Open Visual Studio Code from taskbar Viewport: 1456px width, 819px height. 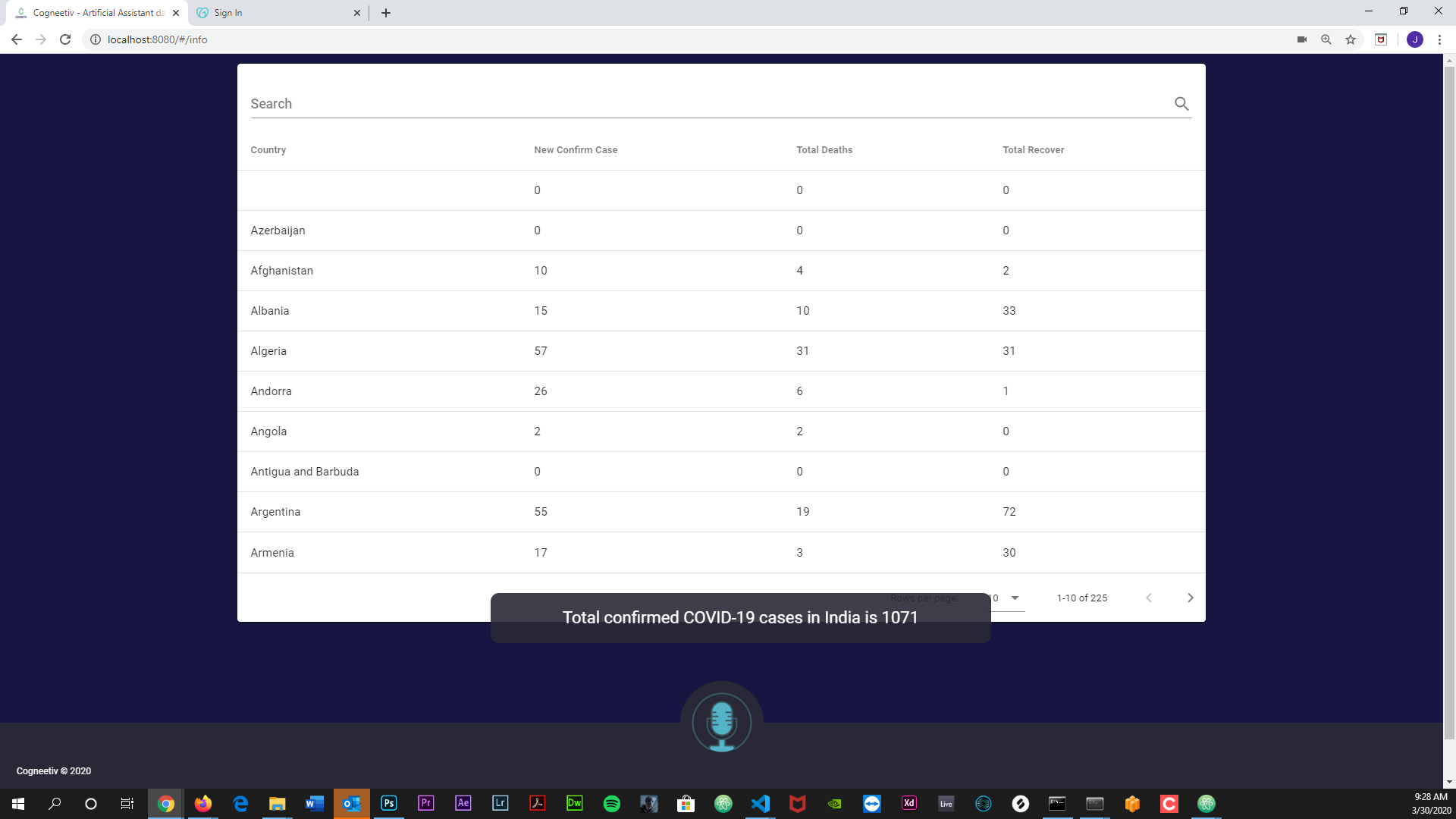click(760, 804)
